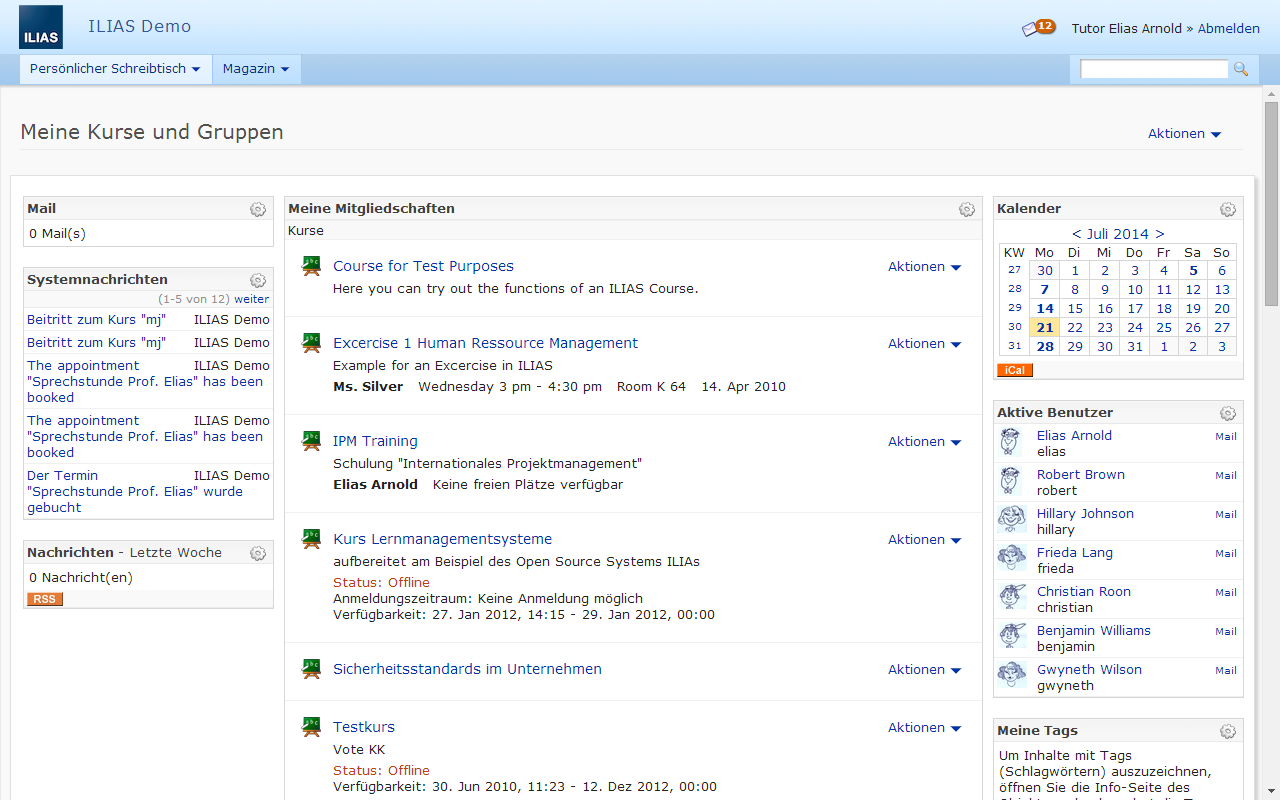Click course icon beside Sicherheitsstandards im Unternehmen

coord(311,670)
